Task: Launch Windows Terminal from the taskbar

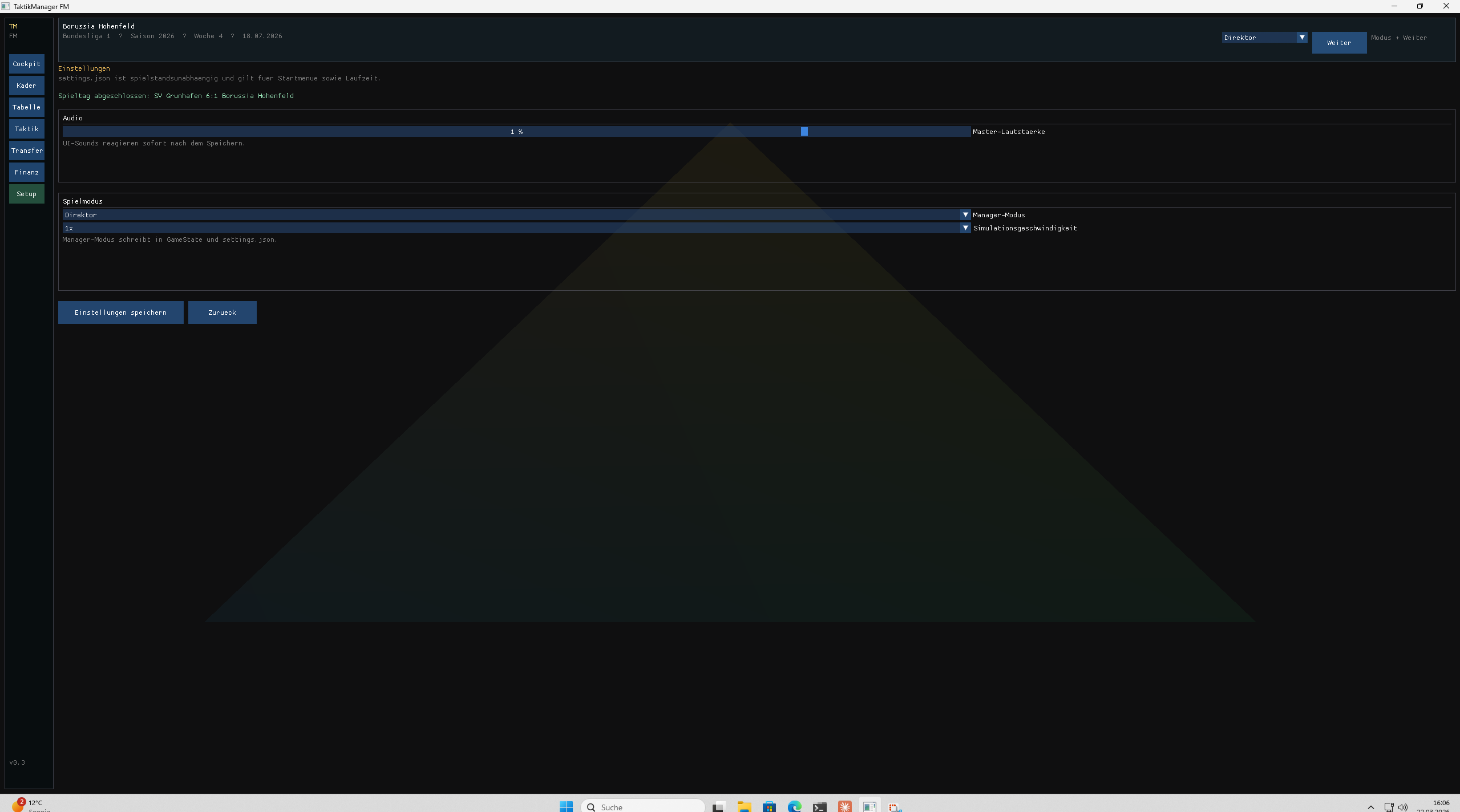Action: [x=820, y=806]
